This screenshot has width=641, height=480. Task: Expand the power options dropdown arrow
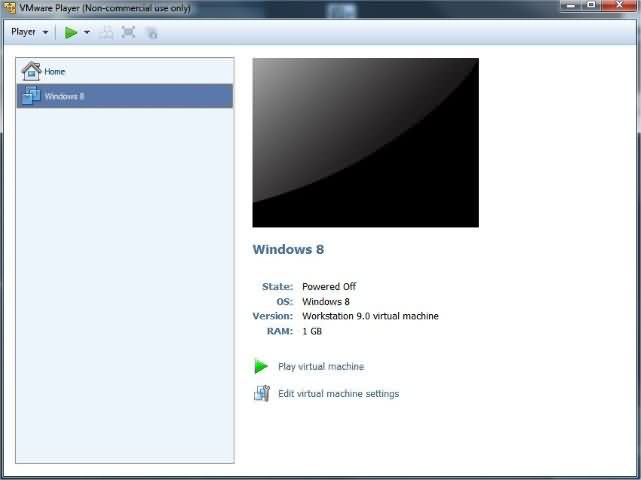click(x=87, y=32)
